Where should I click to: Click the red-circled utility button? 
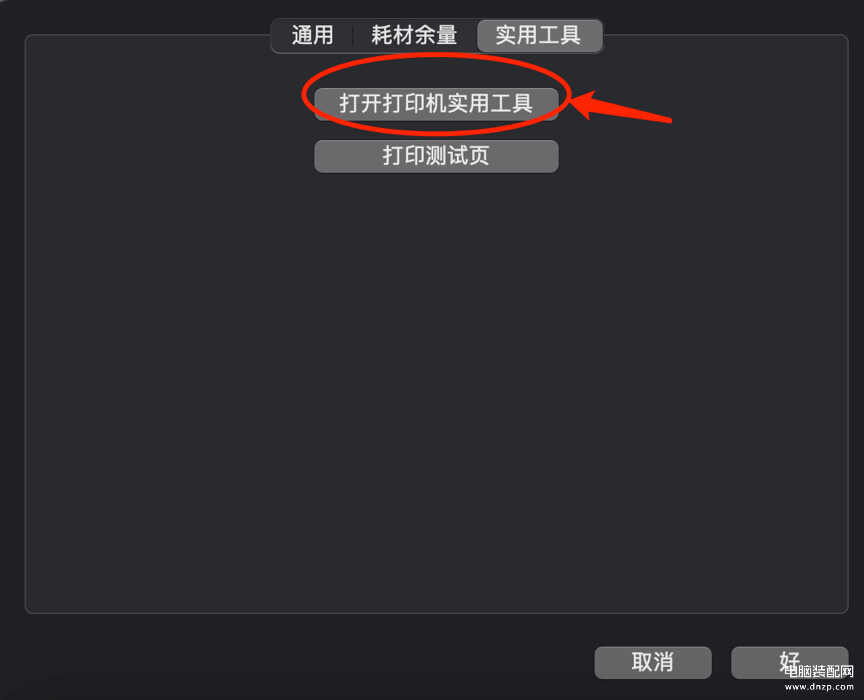(436, 104)
